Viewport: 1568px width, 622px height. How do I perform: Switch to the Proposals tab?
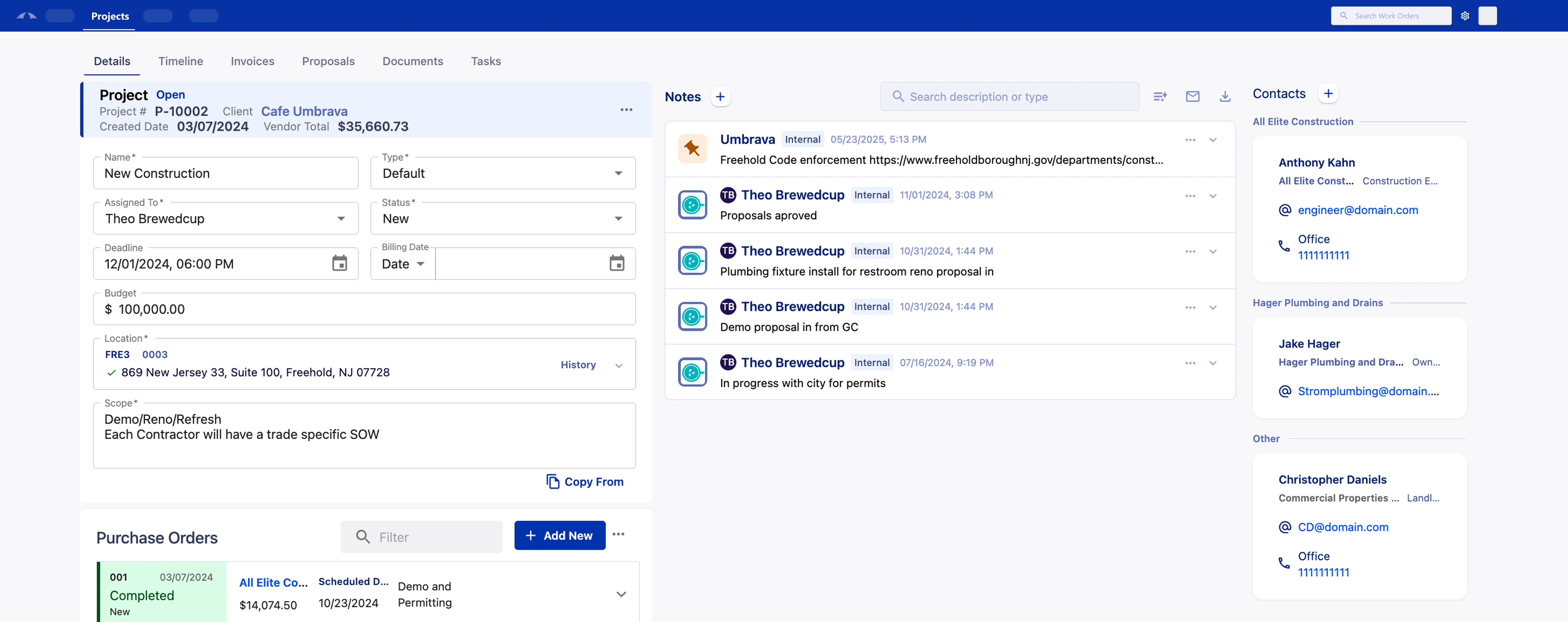click(328, 61)
